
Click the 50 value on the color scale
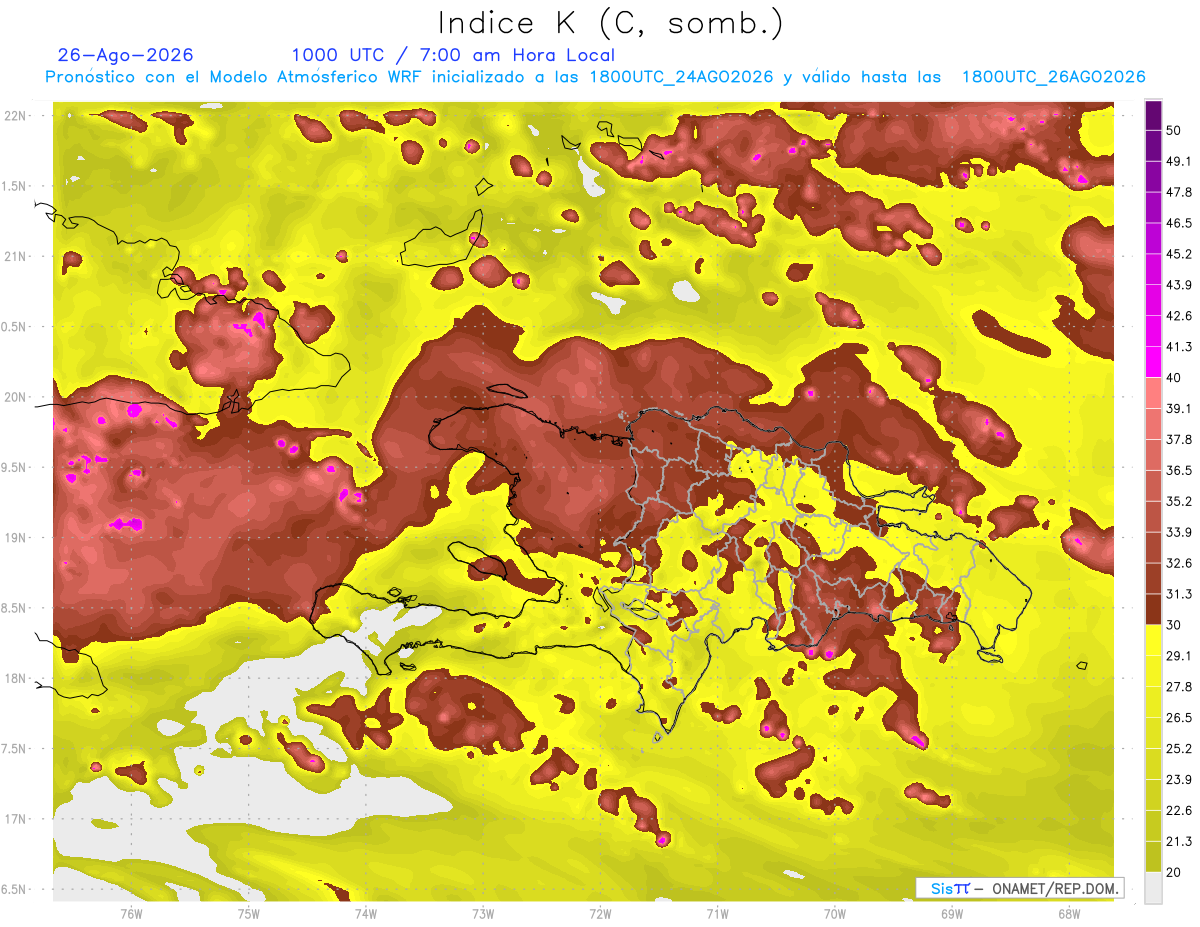click(x=1175, y=131)
